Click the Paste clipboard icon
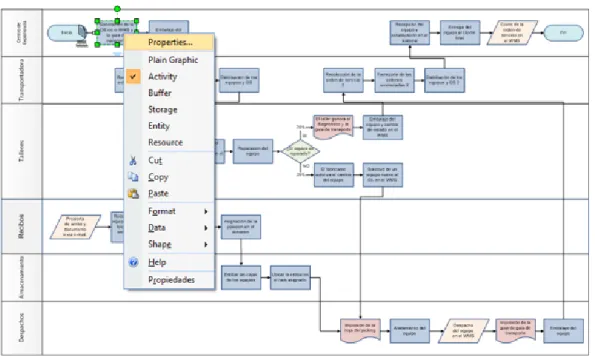The height and width of the screenshot is (360, 595). (133, 193)
